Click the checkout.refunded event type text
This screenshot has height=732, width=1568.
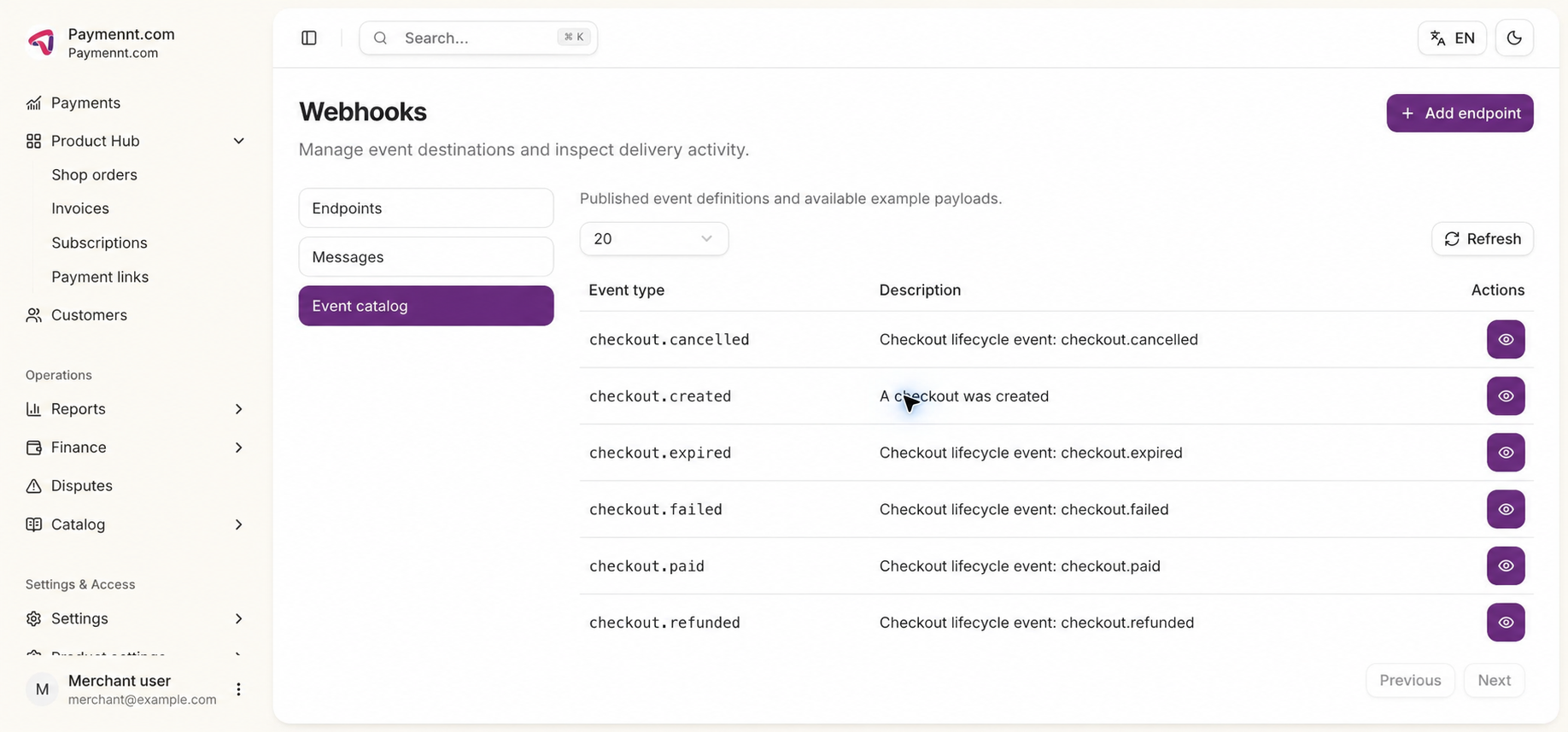(664, 623)
